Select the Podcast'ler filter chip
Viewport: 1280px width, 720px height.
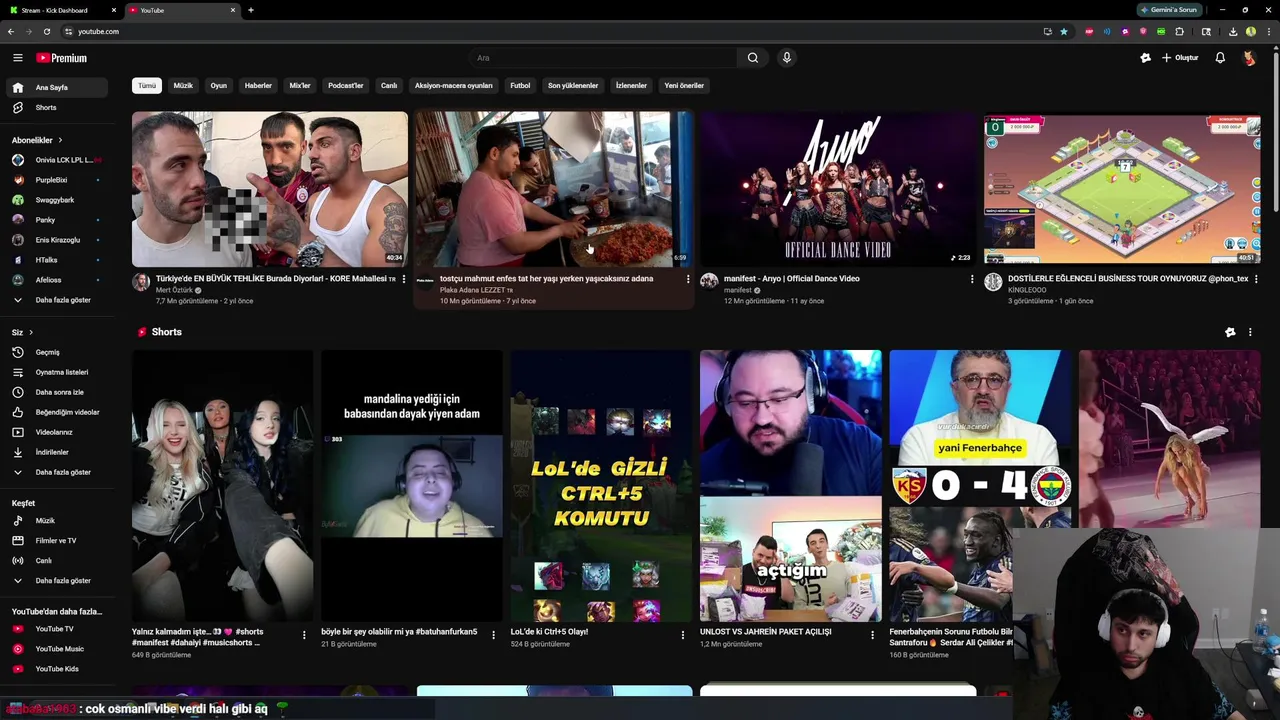coord(346,86)
